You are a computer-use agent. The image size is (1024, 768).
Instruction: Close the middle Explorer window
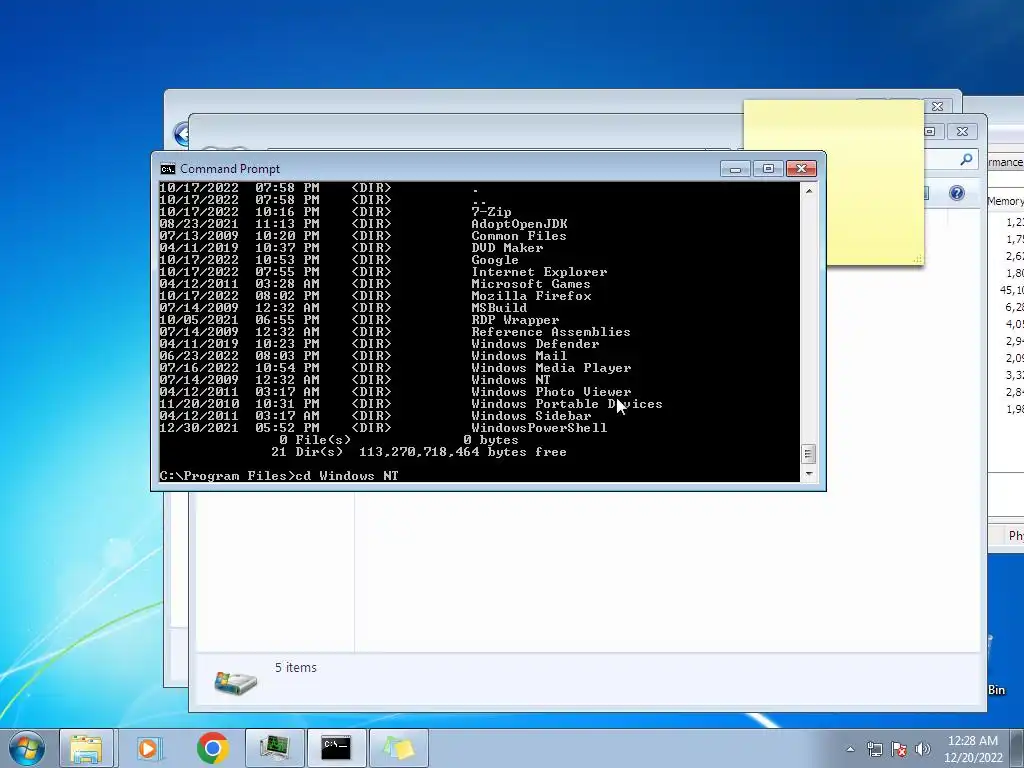click(962, 131)
